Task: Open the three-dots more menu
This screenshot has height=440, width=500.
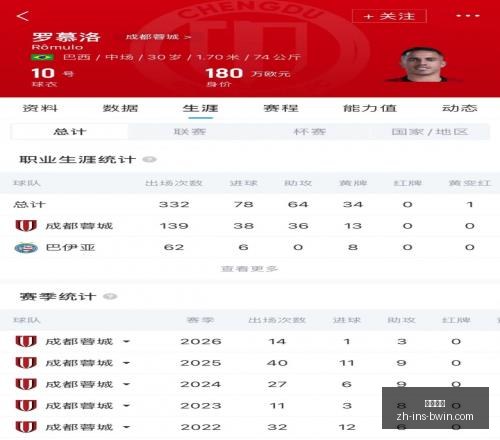Action: pos(468,16)
